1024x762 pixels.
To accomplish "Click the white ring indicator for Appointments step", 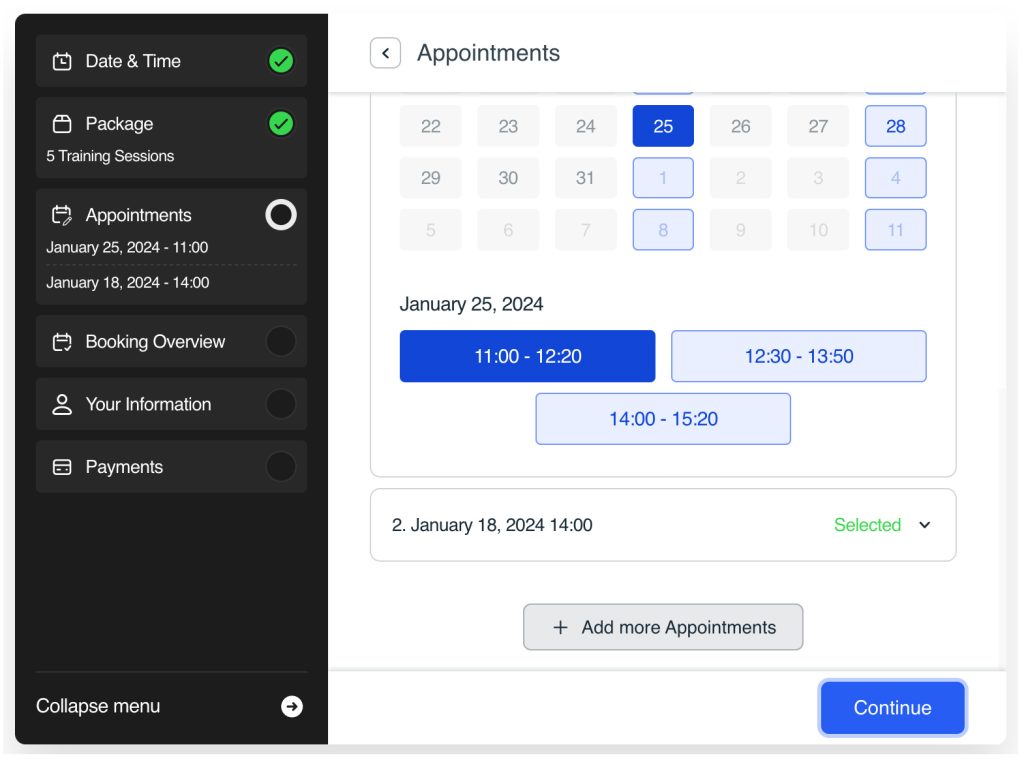I will point(281,215).
